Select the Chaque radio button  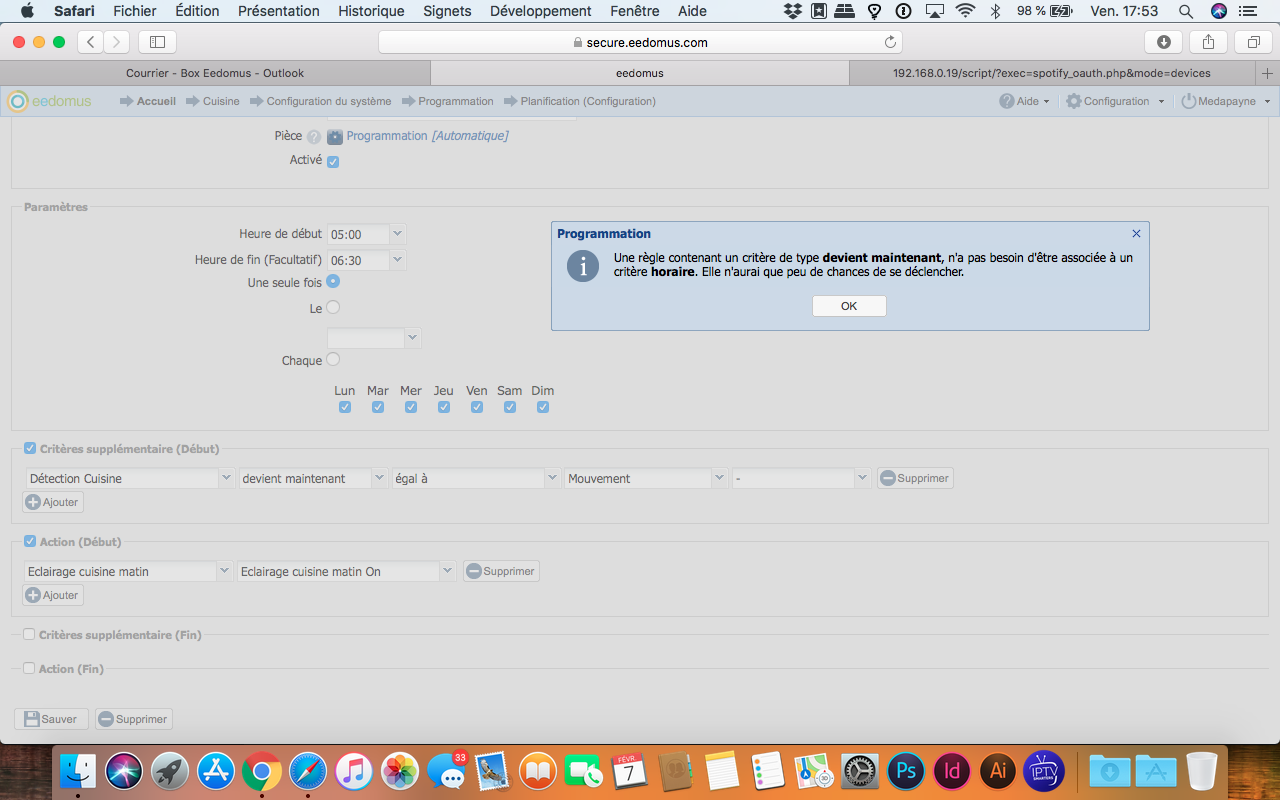pos(333,359)
